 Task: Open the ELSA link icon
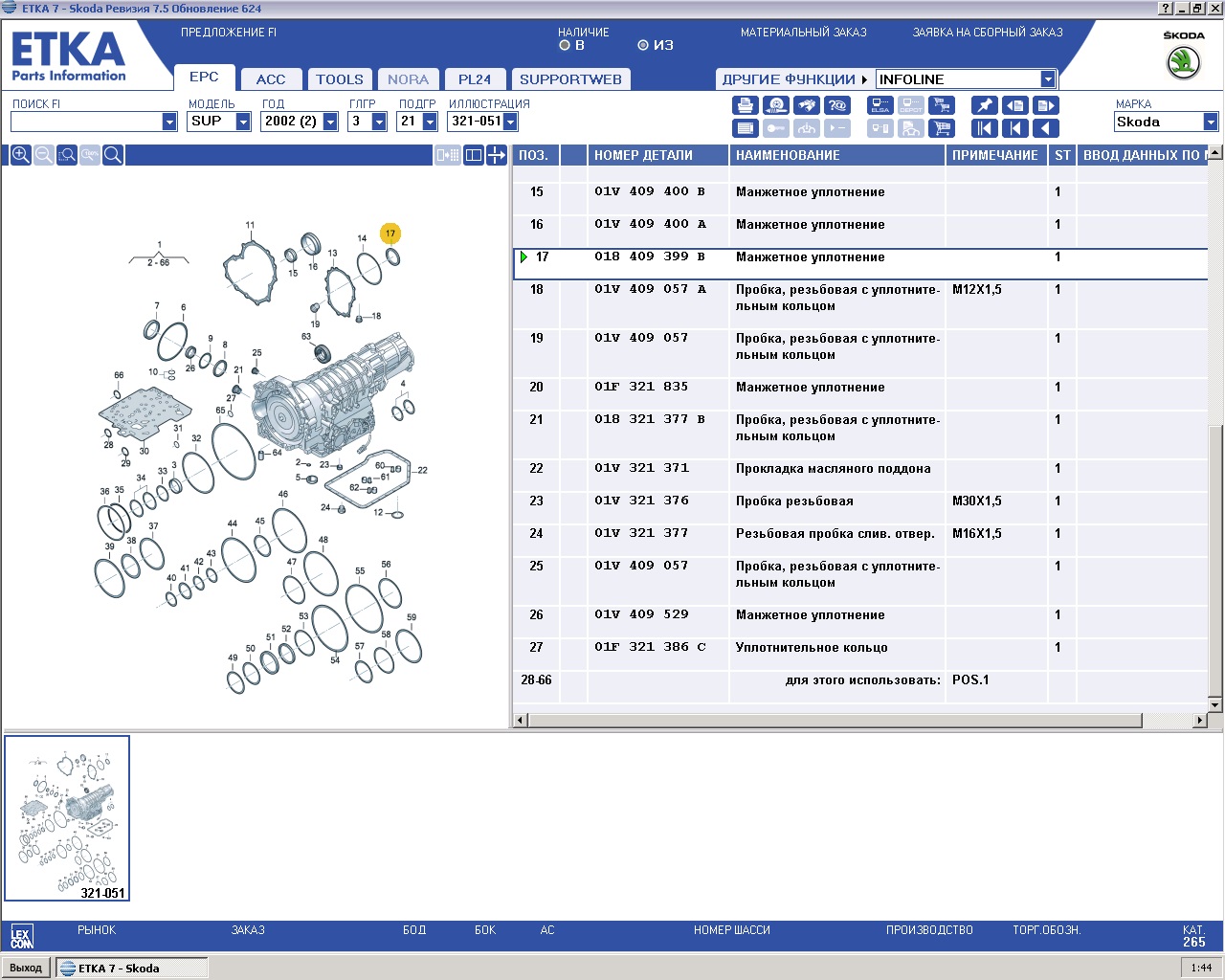point(880,105)
